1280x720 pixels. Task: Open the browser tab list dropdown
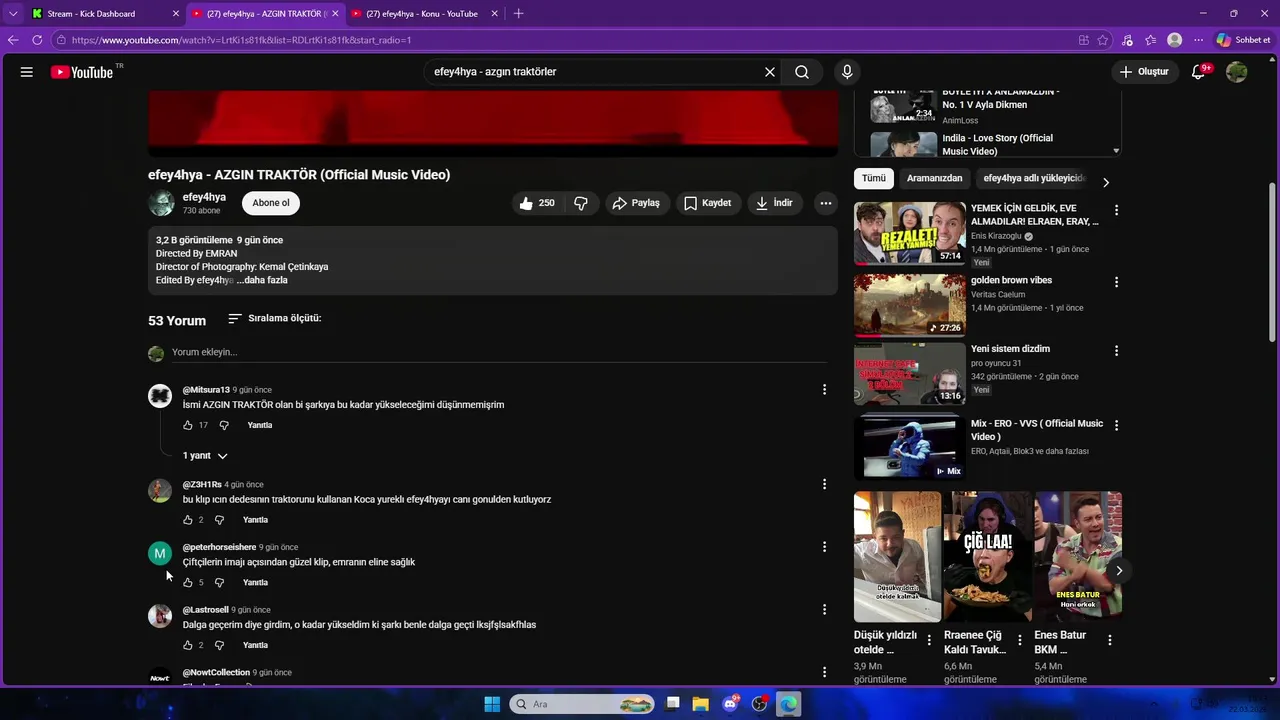[13, 14]
